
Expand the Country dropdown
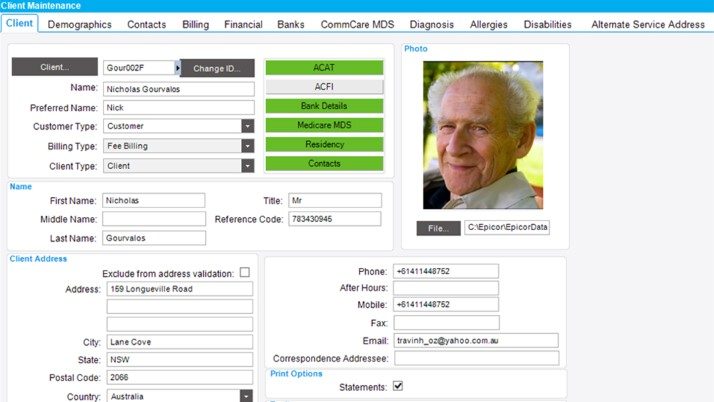point(247,396)
